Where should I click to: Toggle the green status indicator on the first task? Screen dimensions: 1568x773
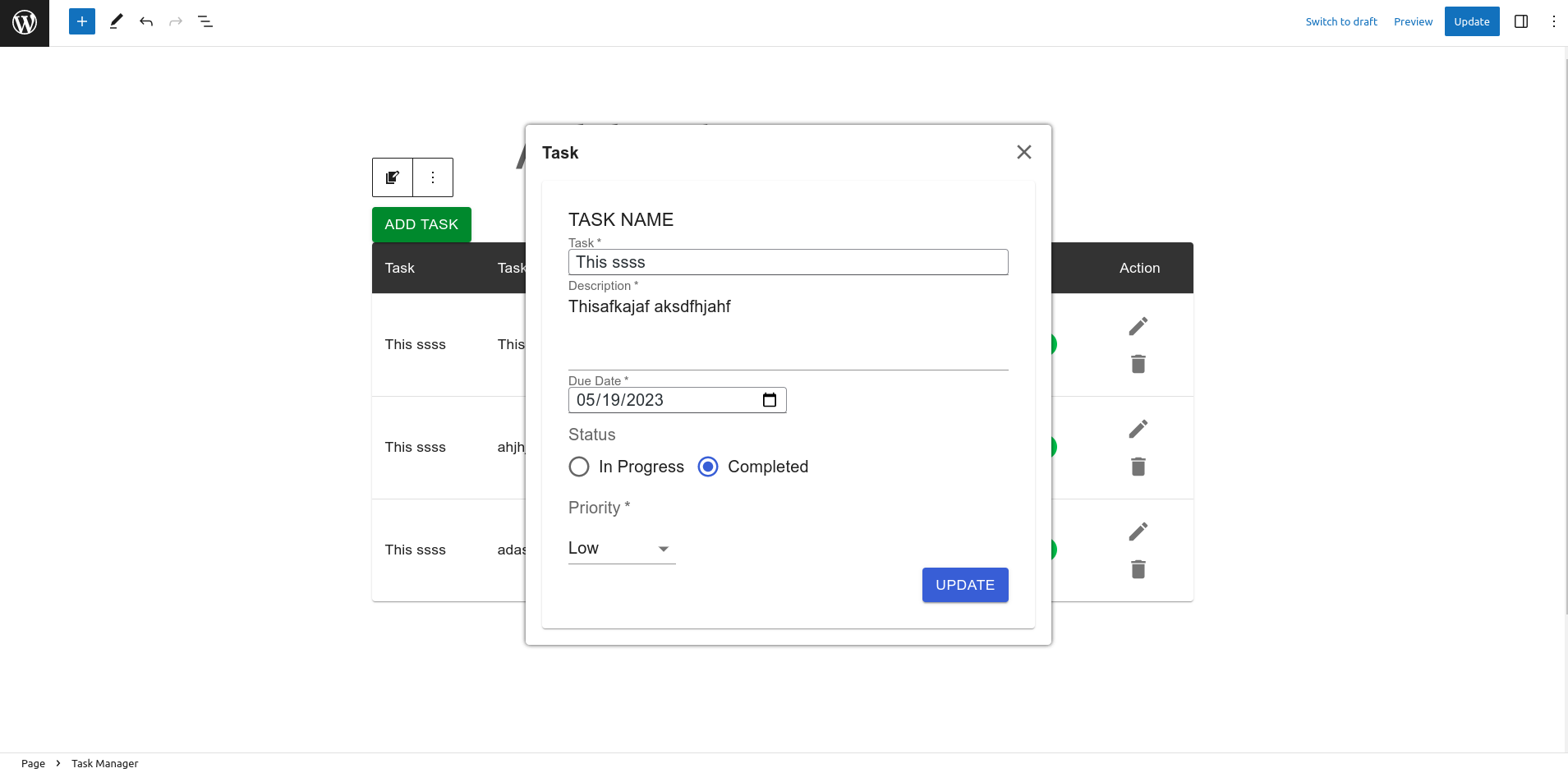point(1054,344)
